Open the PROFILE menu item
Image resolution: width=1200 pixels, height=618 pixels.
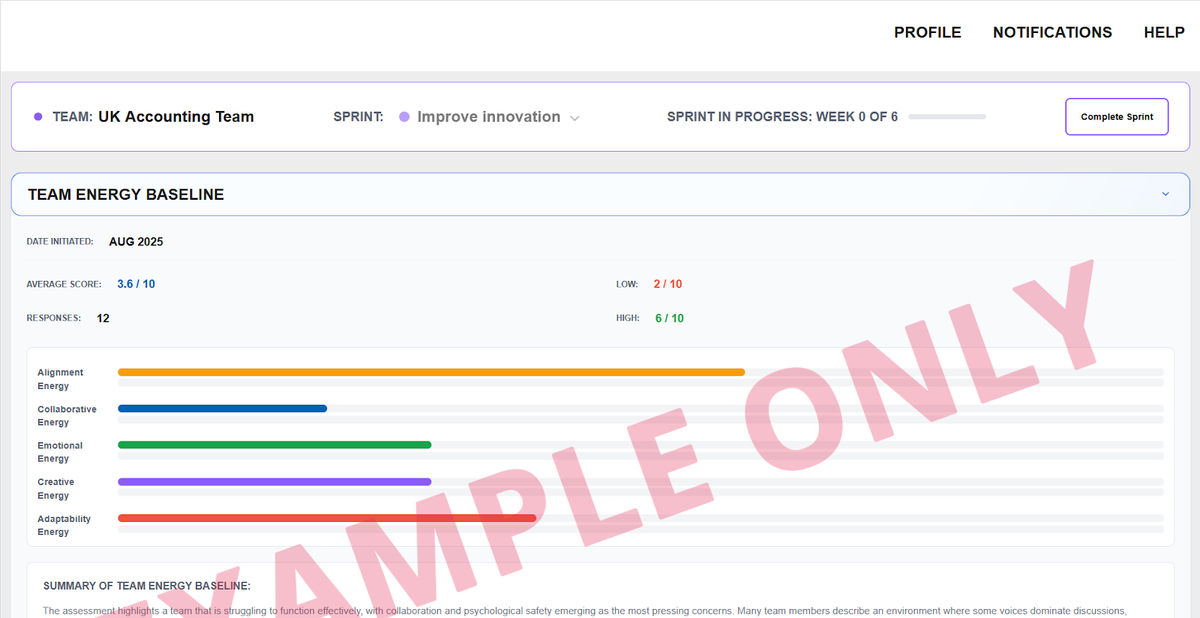coord(927,32)
